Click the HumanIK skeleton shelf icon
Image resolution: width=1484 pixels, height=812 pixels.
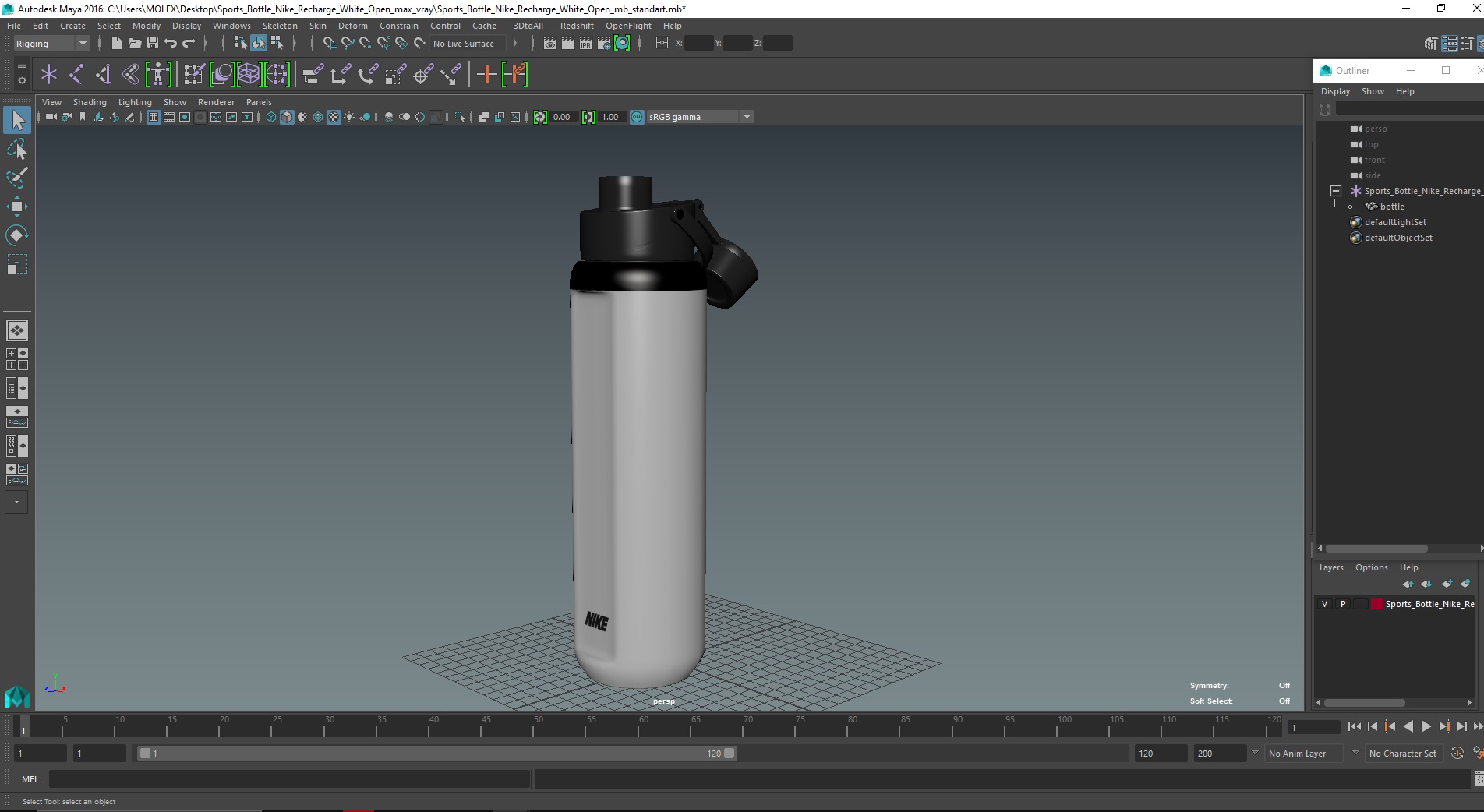pos(158,75)
